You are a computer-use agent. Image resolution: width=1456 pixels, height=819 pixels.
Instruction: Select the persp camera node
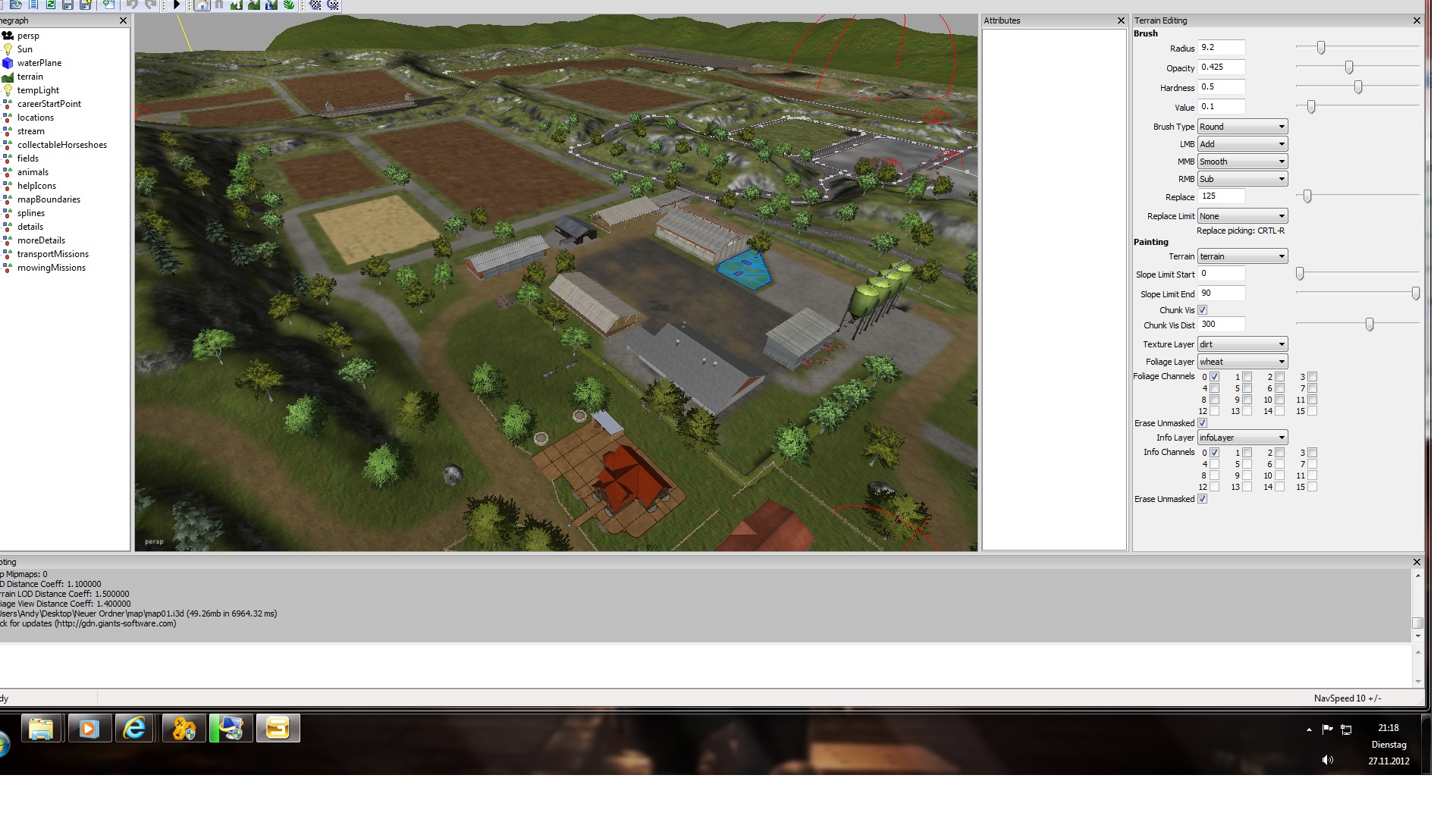pyautogui.click(x=28, y=36)
